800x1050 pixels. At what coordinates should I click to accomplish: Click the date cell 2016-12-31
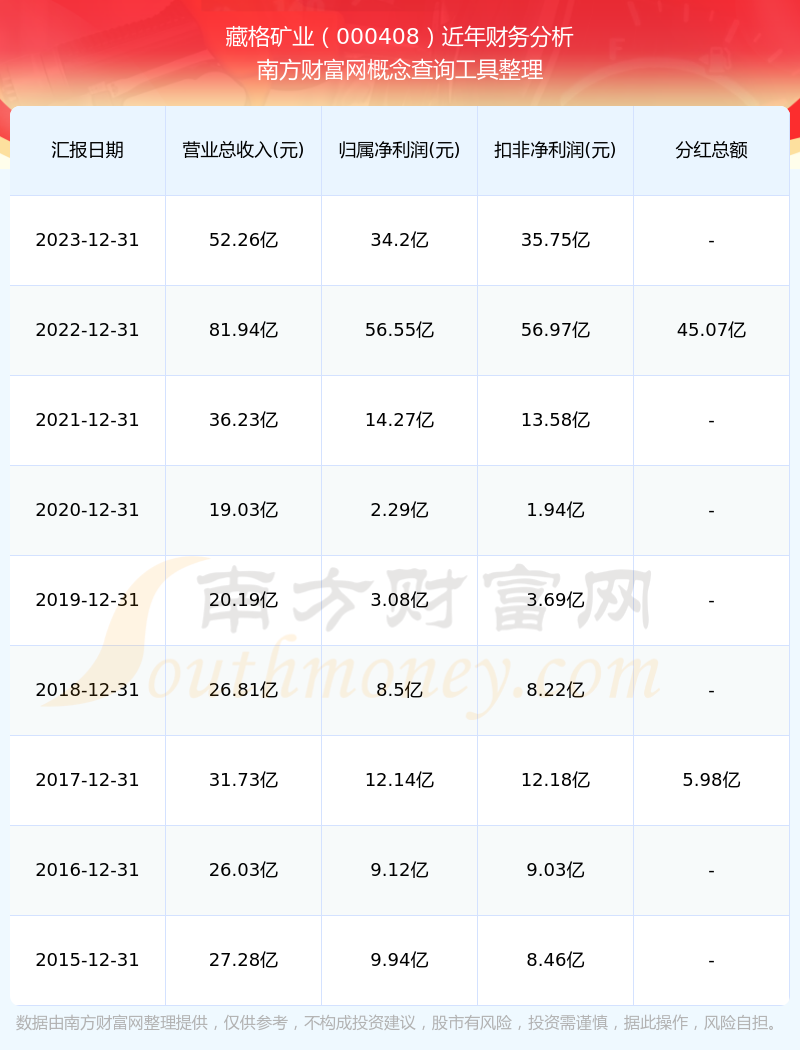coord(88,870)
